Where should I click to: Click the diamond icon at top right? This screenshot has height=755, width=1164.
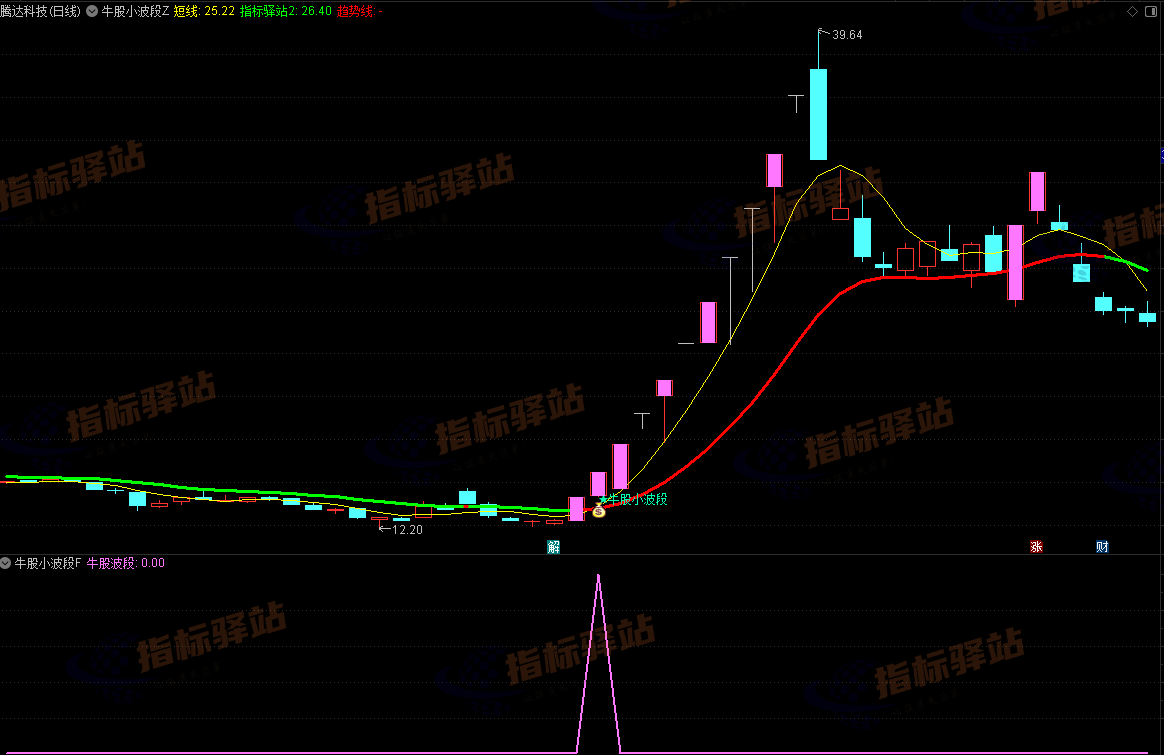1132,11
